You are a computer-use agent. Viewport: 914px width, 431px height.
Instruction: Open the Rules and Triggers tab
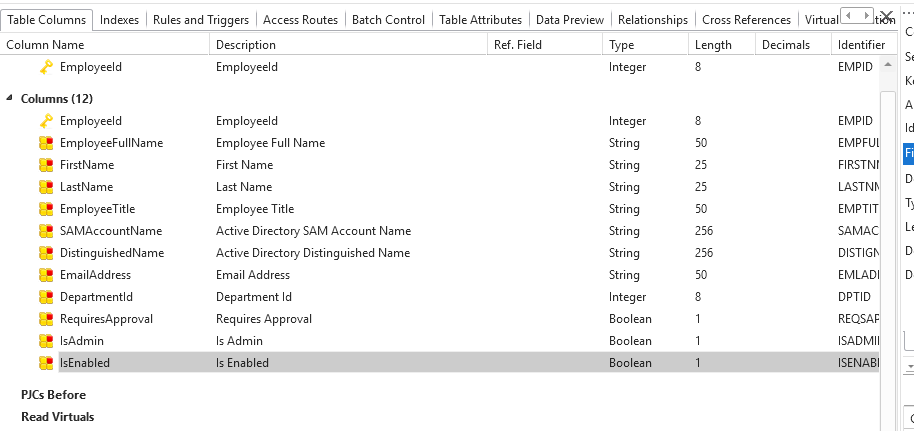pos(199,20)
